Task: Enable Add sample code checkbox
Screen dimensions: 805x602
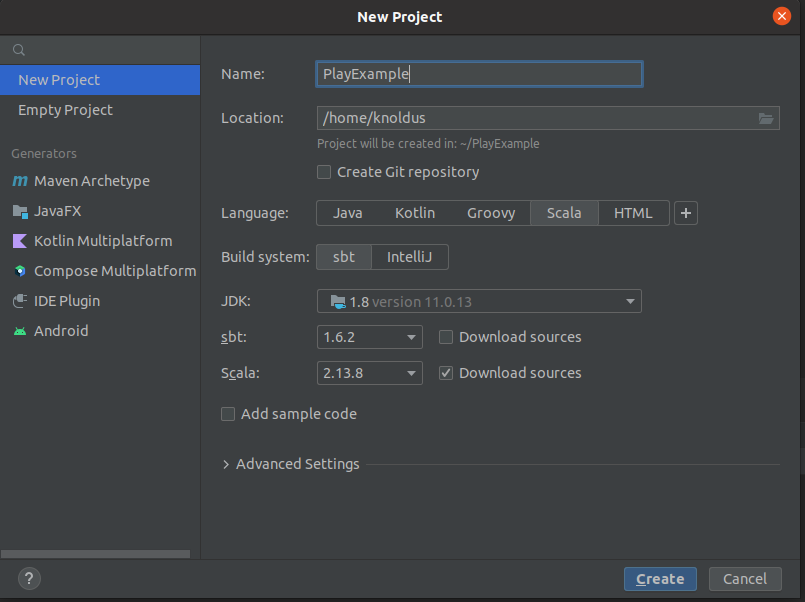Action: click(x=228, y=414)
